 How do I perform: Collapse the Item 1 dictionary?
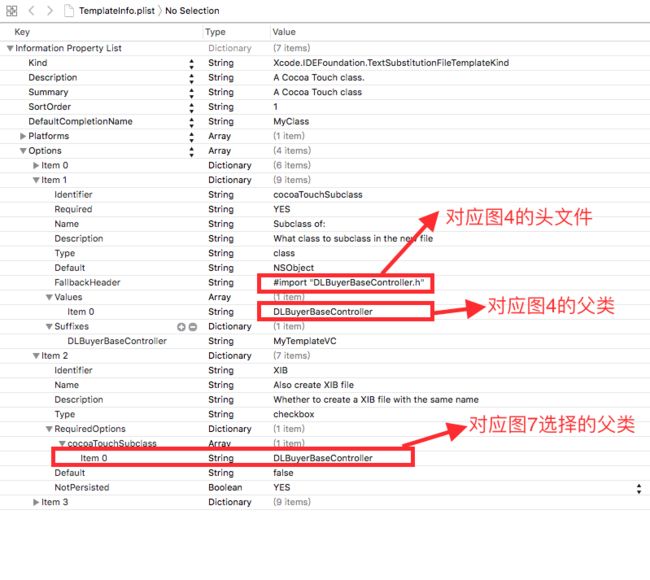pyautogui.click(x=36, y=180)
